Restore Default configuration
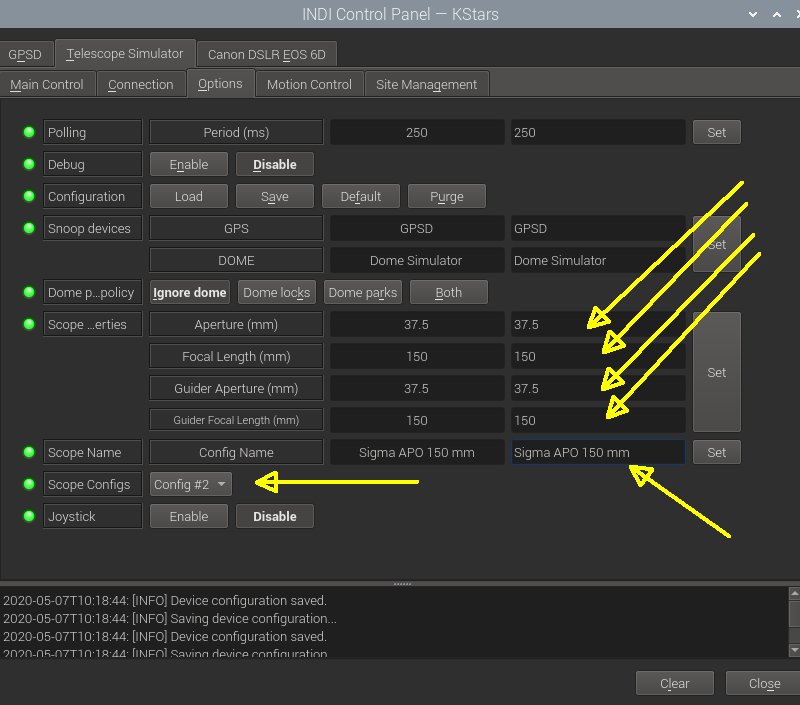 coord(361,196)
